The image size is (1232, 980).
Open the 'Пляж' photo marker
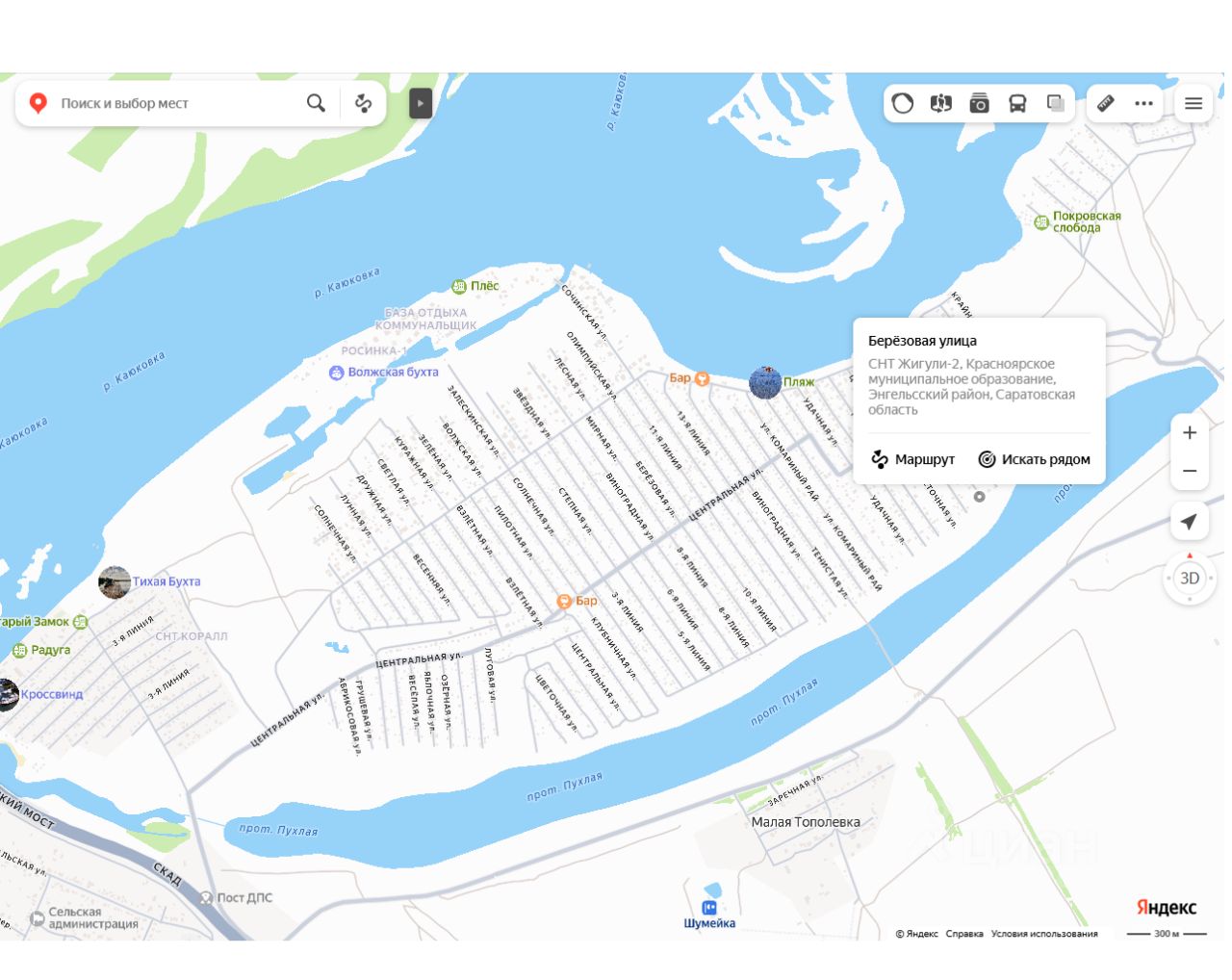(765, 382)
